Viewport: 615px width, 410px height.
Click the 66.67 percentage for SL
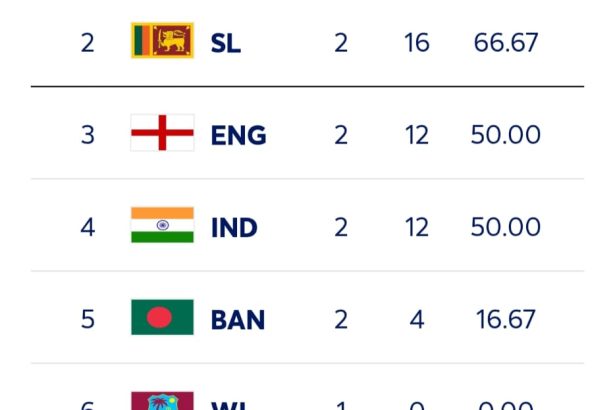point(506,42)
